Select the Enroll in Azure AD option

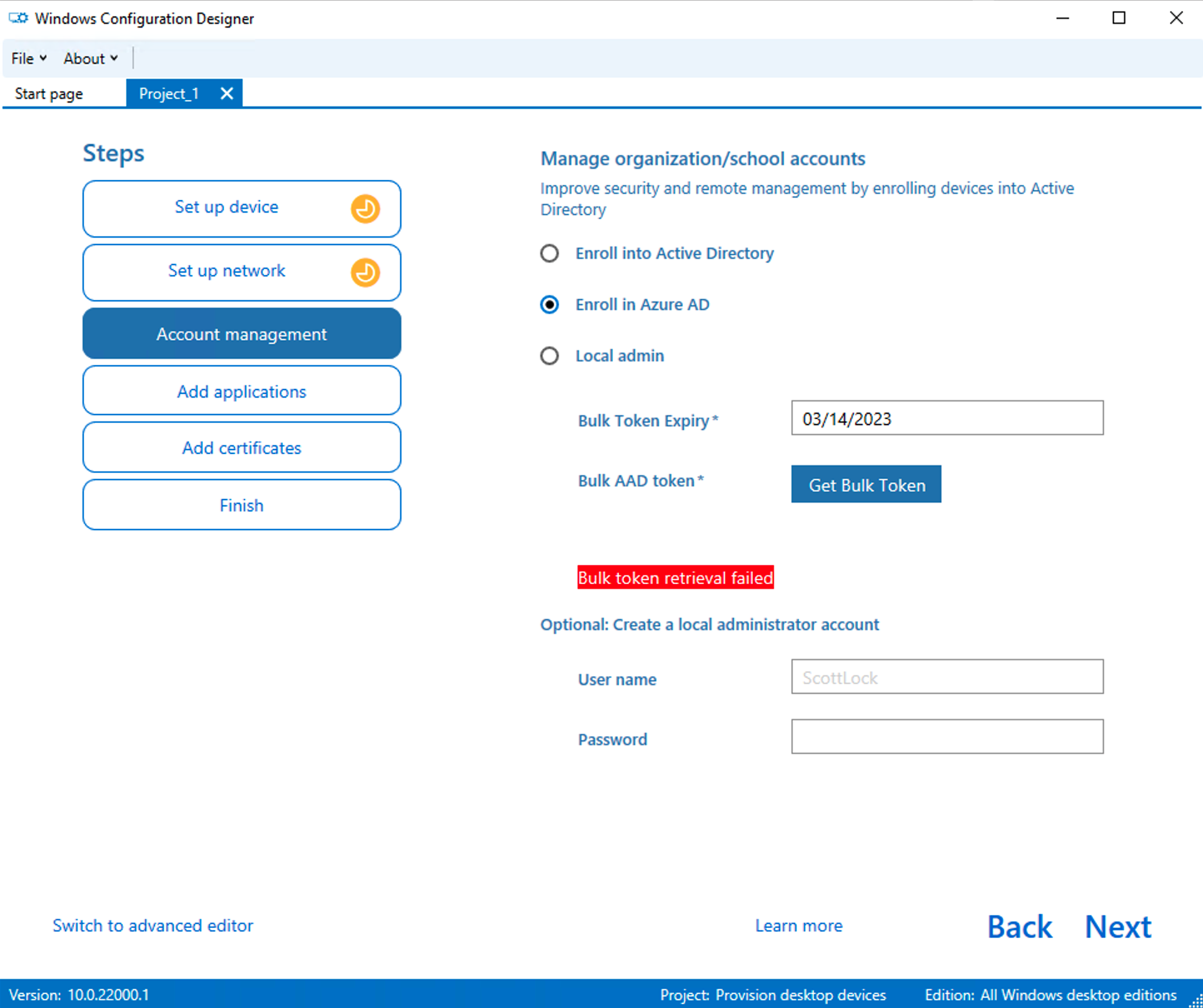pyautogui.click(x=549, y=305)
